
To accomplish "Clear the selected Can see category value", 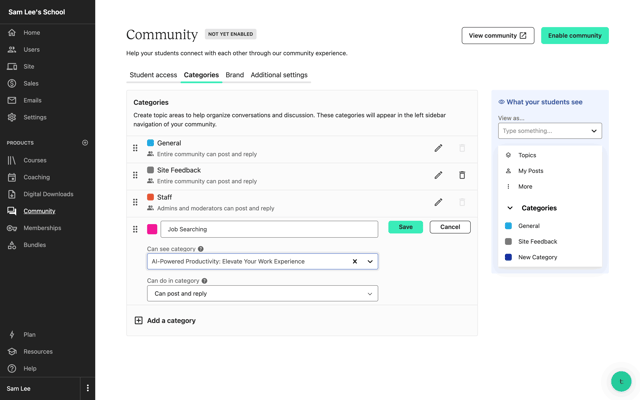I will [x=355, y=262].
